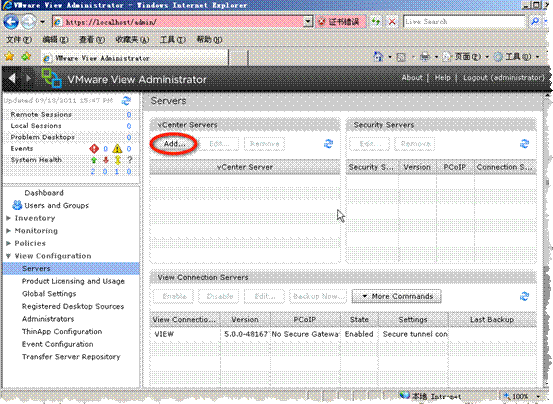Expand the Inventory tree node
Image resolution: width=553 pixels, height=404 pixels.
tap(8, 218)
